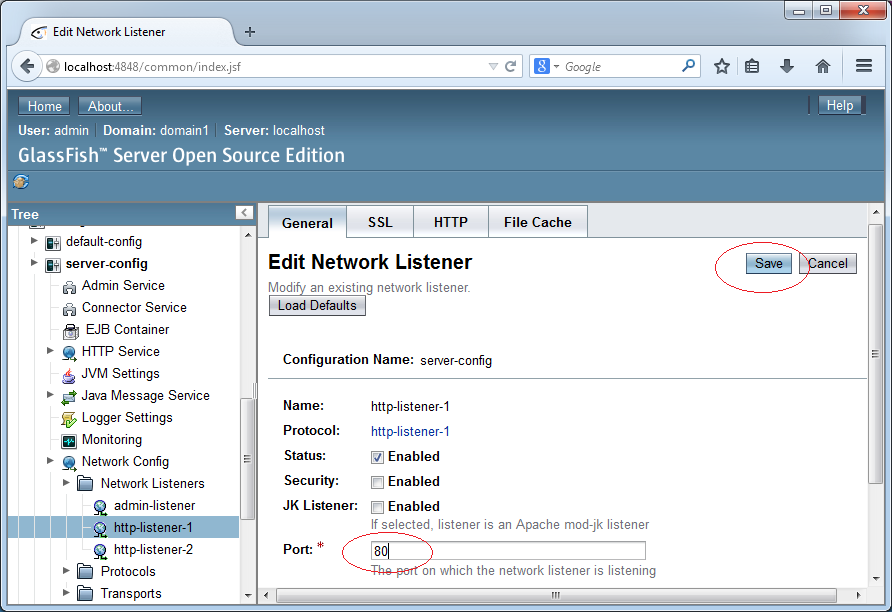This screenshot has width=892, height=612.
Task: Click the JVM Settings Java cup icon
Action: [69, 375]
